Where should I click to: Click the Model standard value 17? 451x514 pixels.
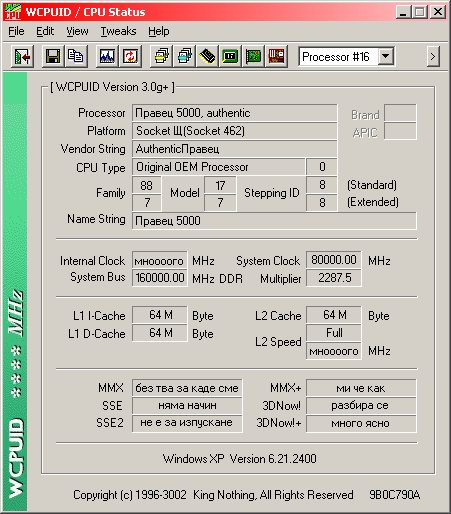point(220,185)
